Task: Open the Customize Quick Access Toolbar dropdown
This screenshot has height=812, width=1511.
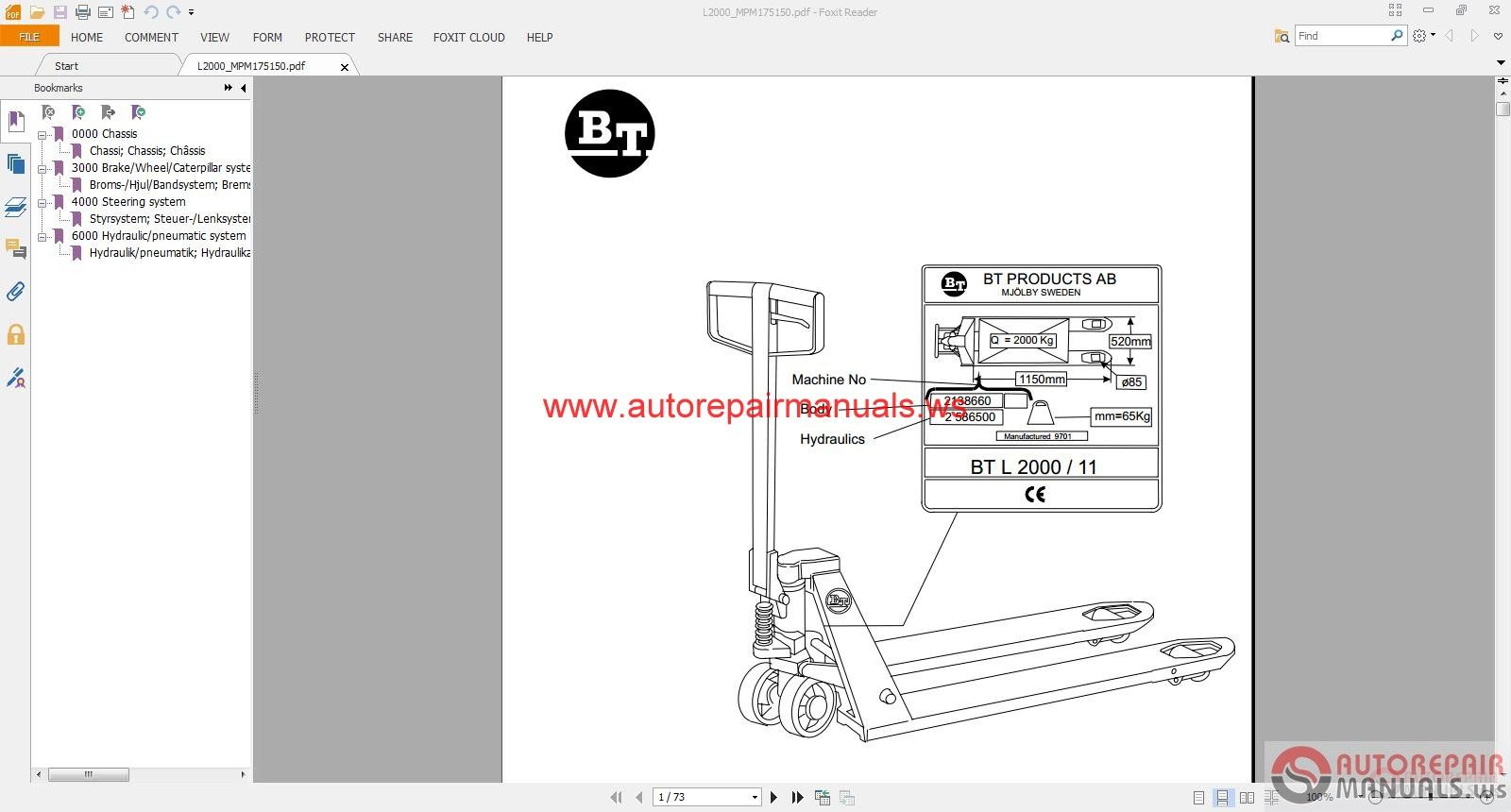Action: click(x=191, y=12)
